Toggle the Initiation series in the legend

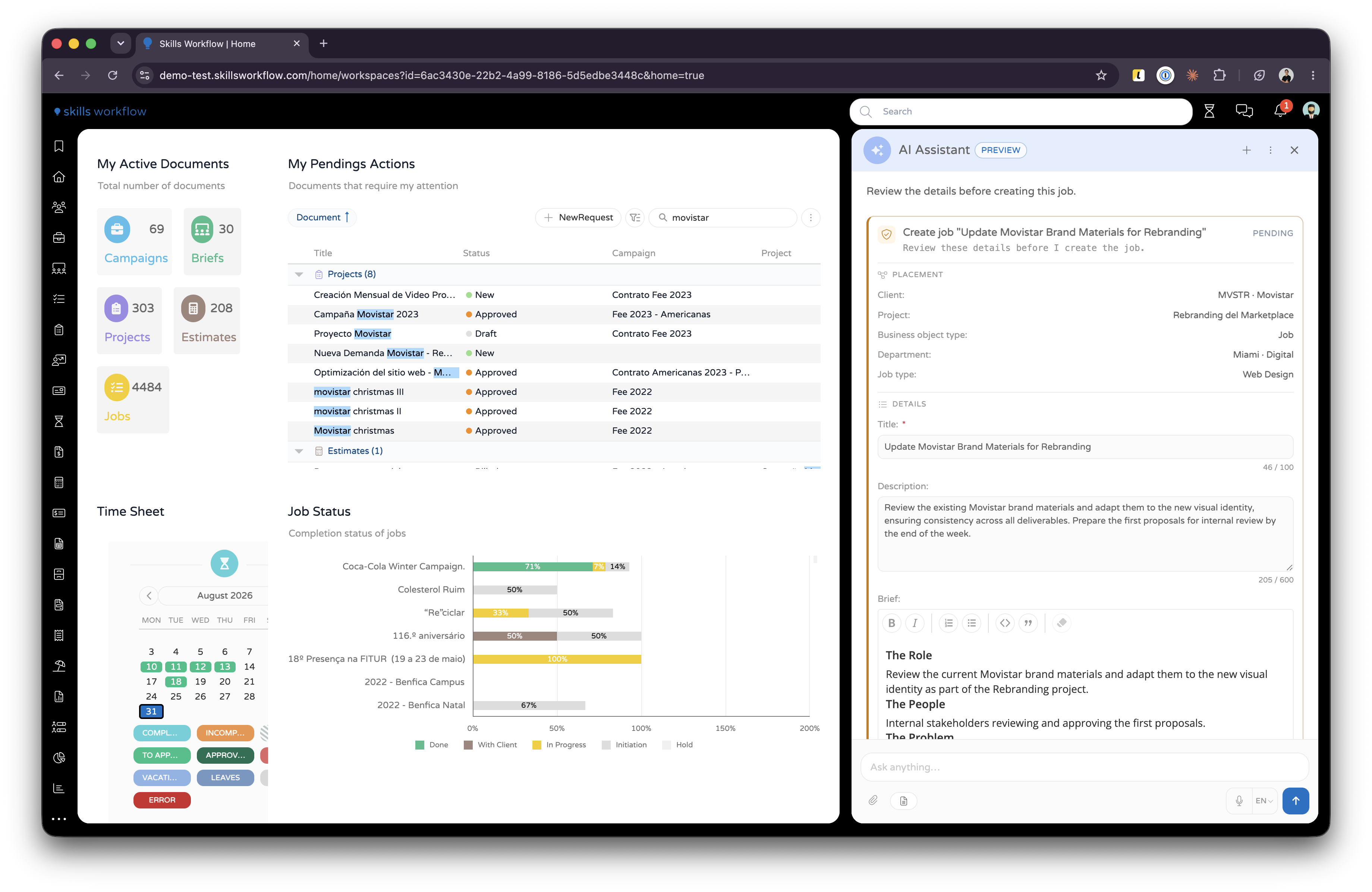tap(624, 744)
